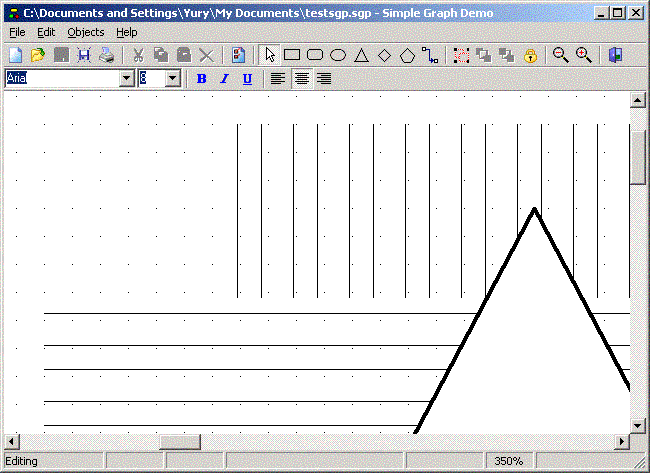Open a file with the folder icon
This screenshot has width=650, height=473.
click(38, 56)
